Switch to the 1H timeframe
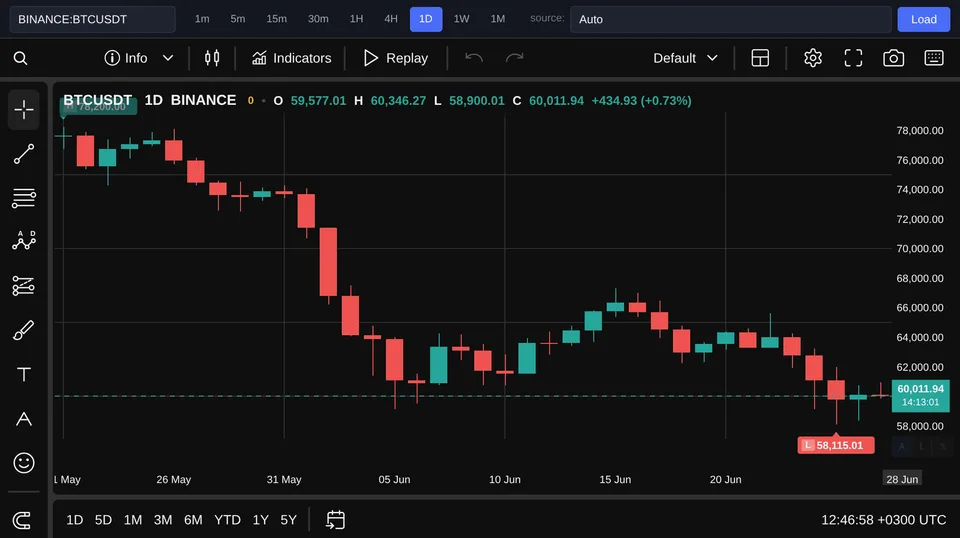 (x=356, y=19)
